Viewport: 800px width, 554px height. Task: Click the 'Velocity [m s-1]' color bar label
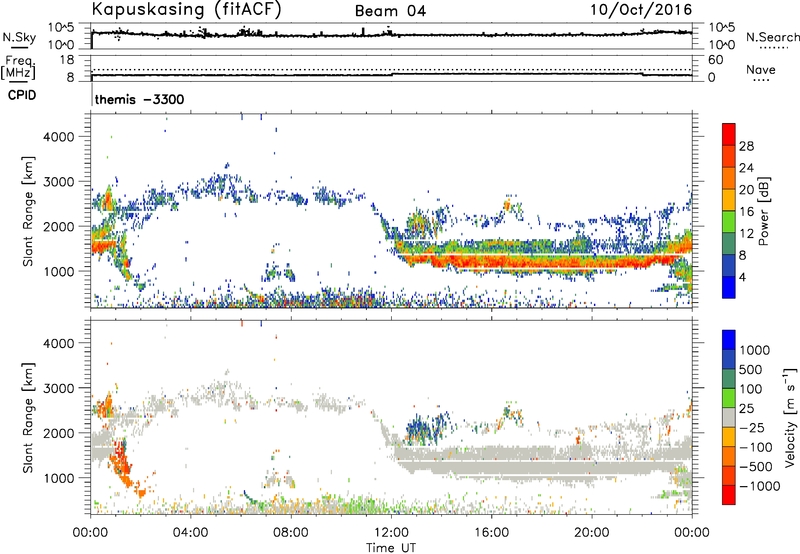pos(790,417)
